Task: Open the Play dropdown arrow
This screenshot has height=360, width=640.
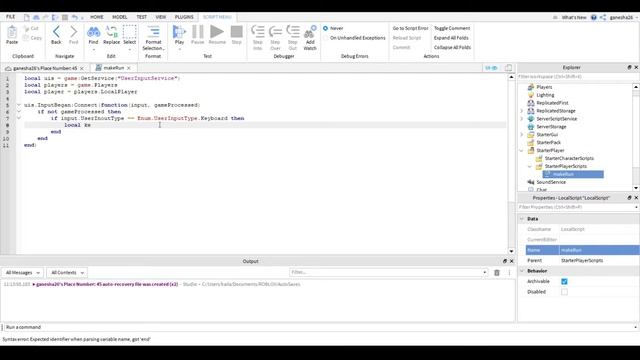Action: [179, 50]
